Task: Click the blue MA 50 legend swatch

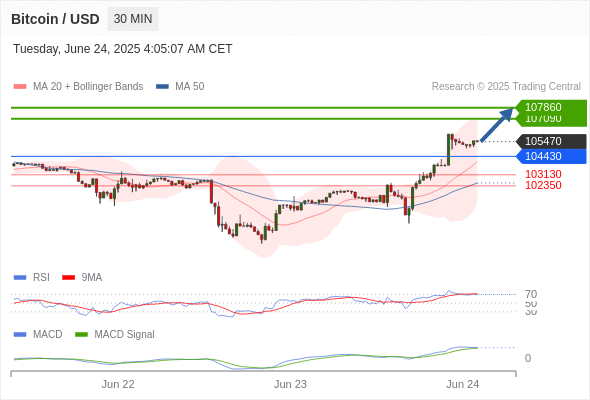Action: pos(163,87)
